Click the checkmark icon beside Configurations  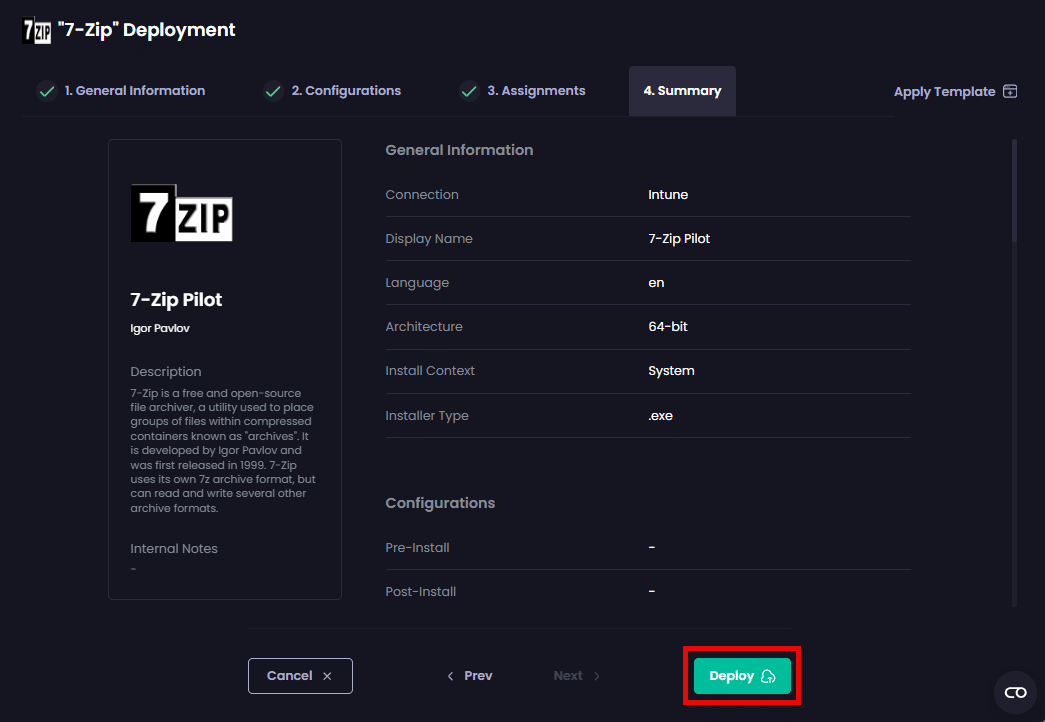[x=273, y=91]
